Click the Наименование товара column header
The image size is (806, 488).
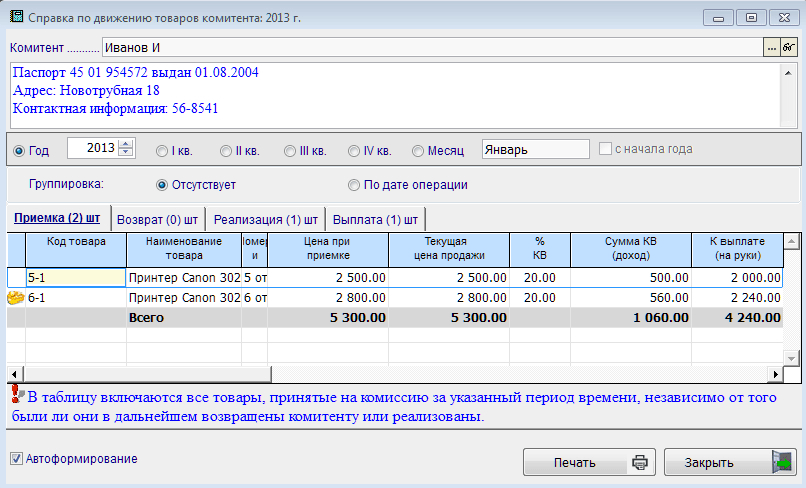184,249
